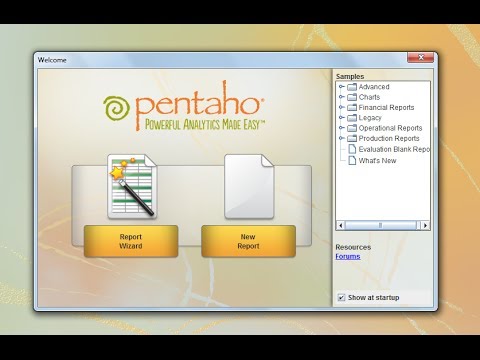Expand the Advanced samples tree node
The width and height of the screenshot is (480, 360).
pyautogui.click(x=341, y=87)
